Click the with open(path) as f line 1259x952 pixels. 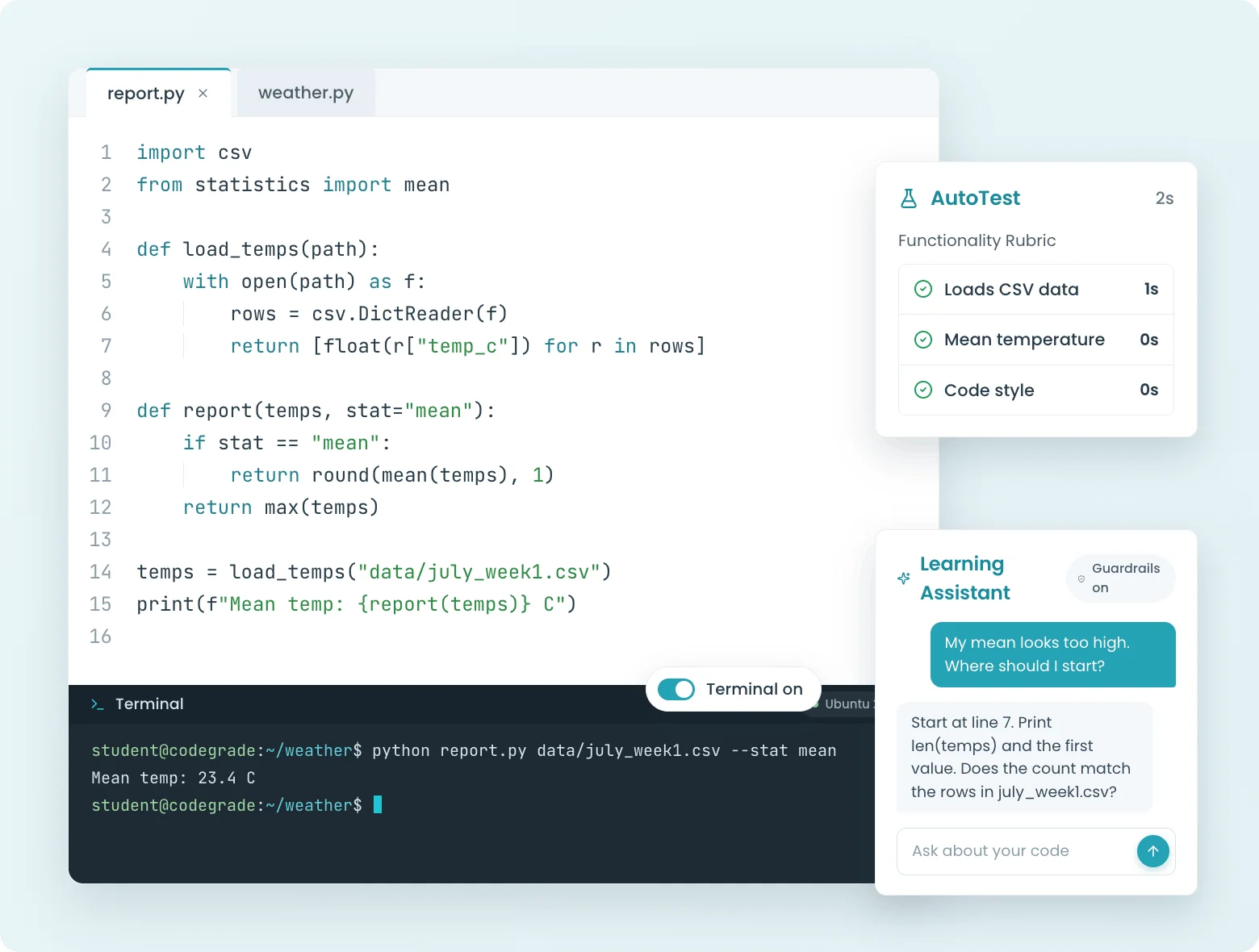304,282
